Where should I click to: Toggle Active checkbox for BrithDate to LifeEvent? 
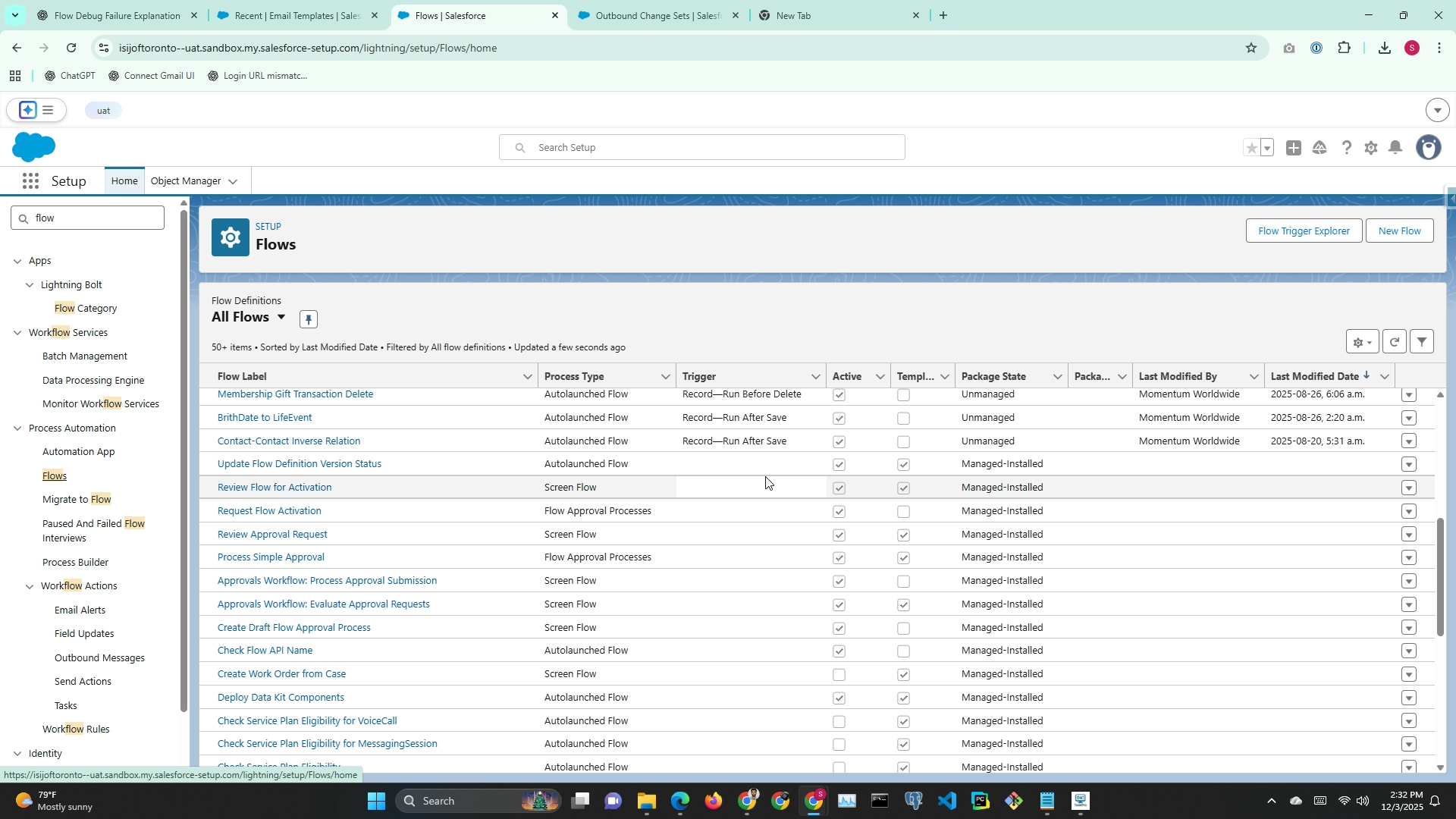tap(839, 419)
